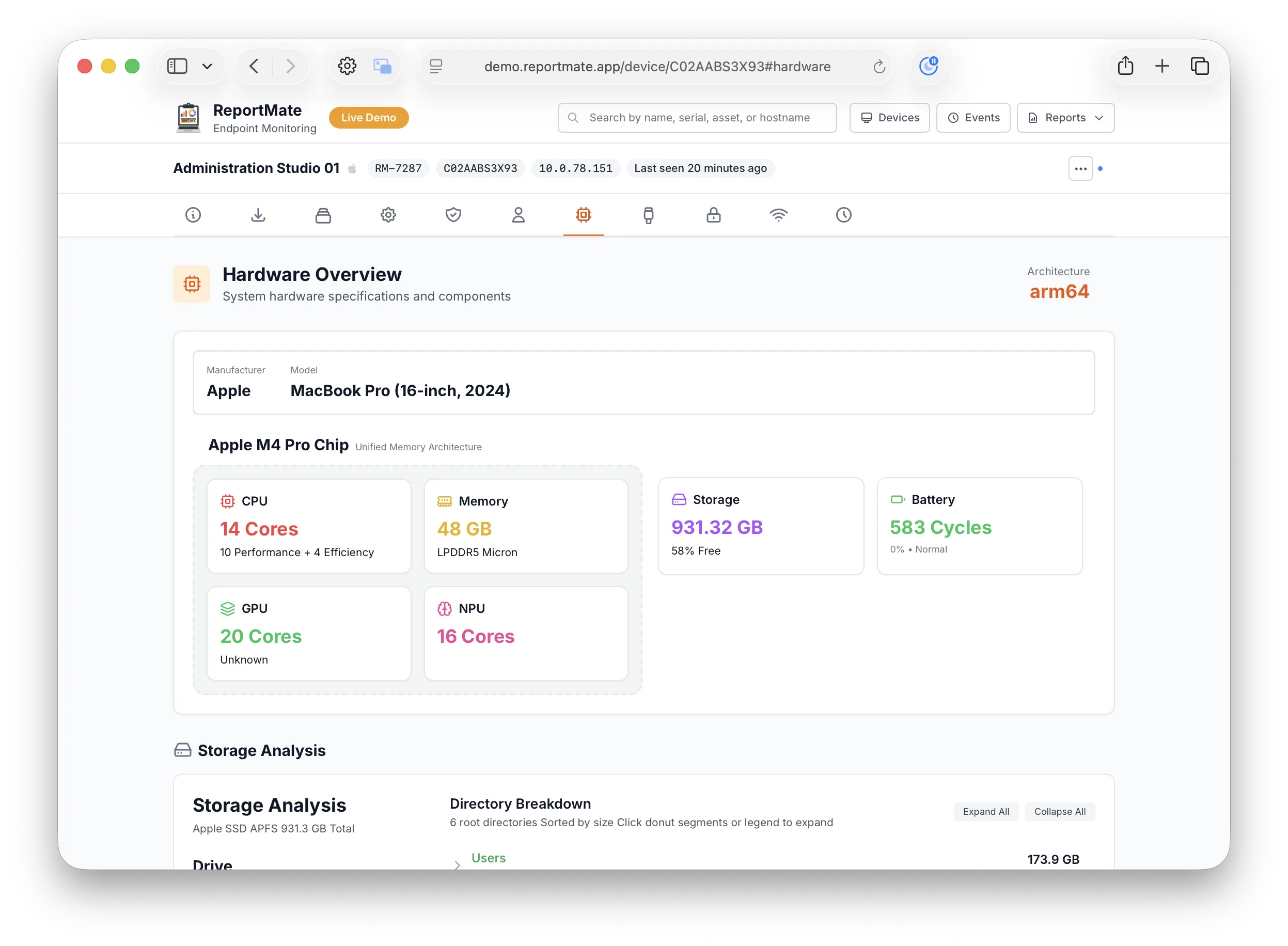Screen dimensions: 1288x946
Task: Open the sidebar tab group dropdown arrow
Action: (207, 67)
